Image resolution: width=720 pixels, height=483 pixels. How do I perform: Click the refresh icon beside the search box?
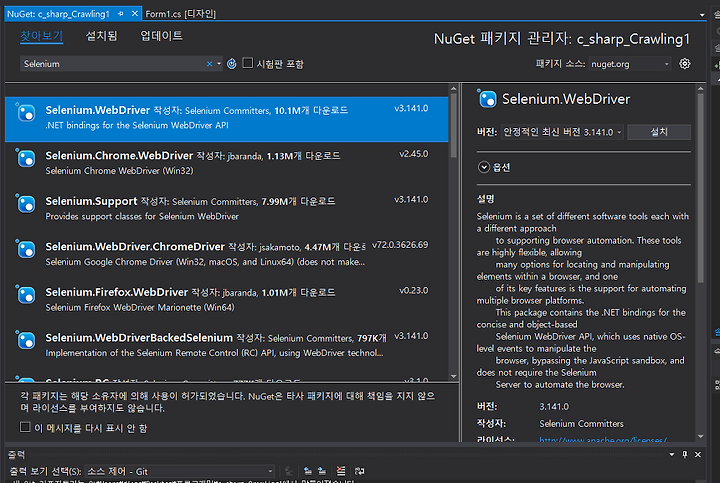coord(232,64)
